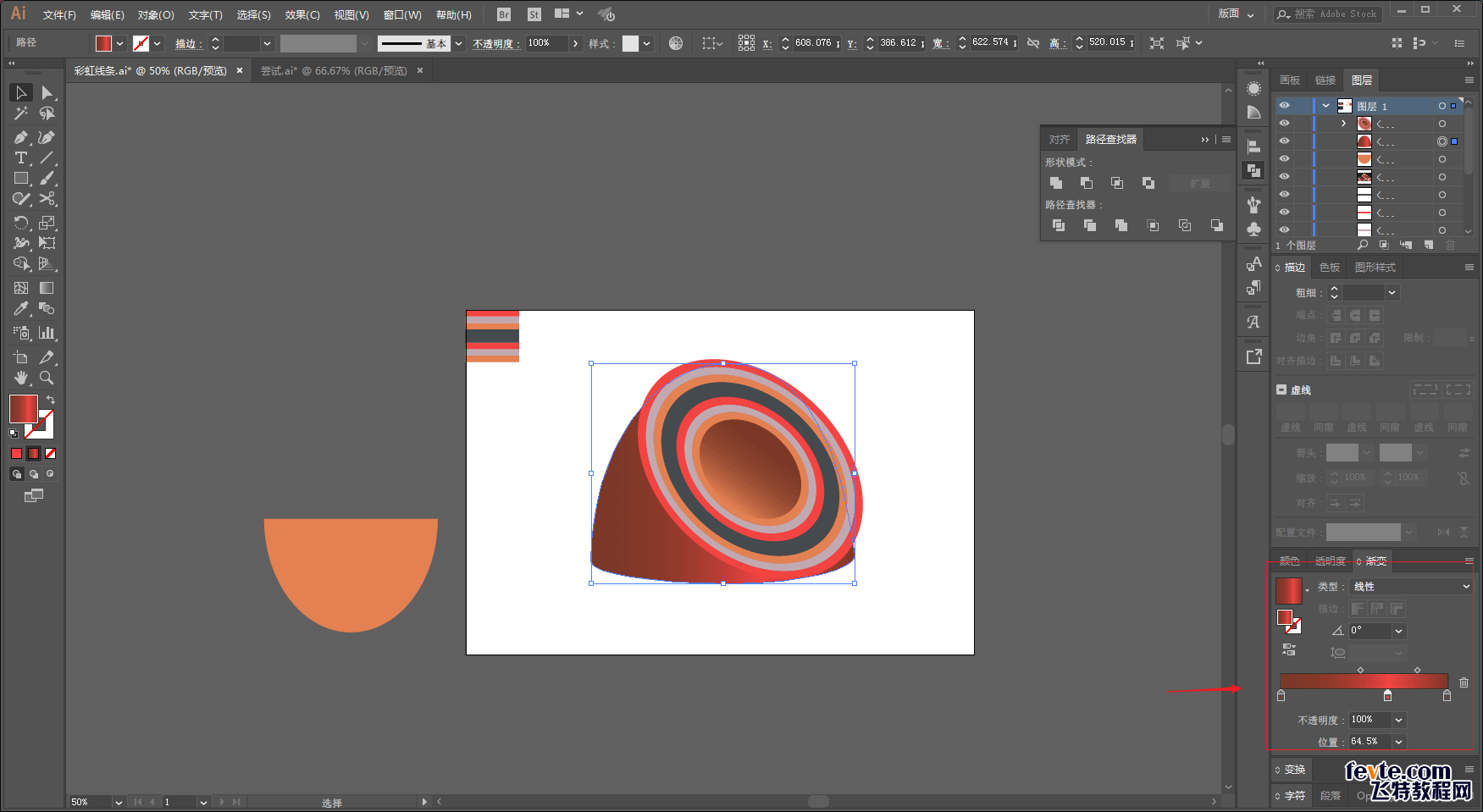Image resolution: width=1483 pixels, height=812 pixels.
Task: Click the middle gradient stop on the slider
Action: (1387, 696)
